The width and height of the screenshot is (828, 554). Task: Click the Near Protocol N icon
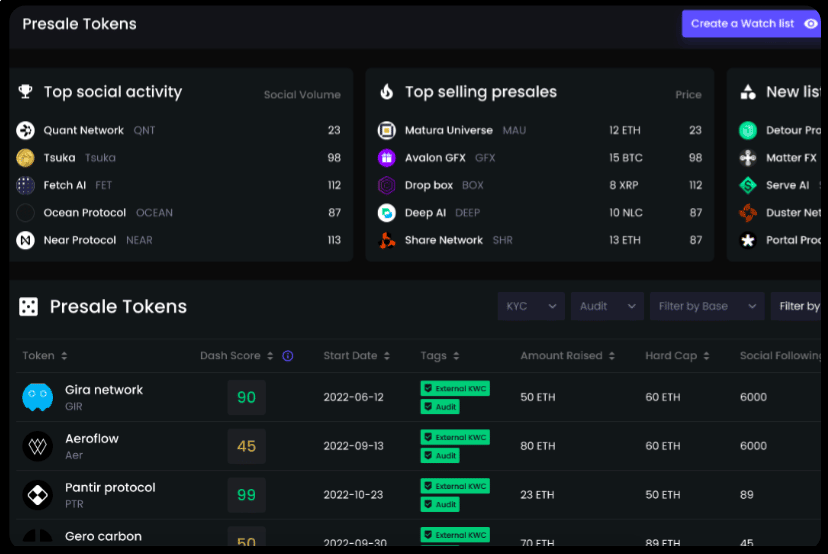pos(25,240)
